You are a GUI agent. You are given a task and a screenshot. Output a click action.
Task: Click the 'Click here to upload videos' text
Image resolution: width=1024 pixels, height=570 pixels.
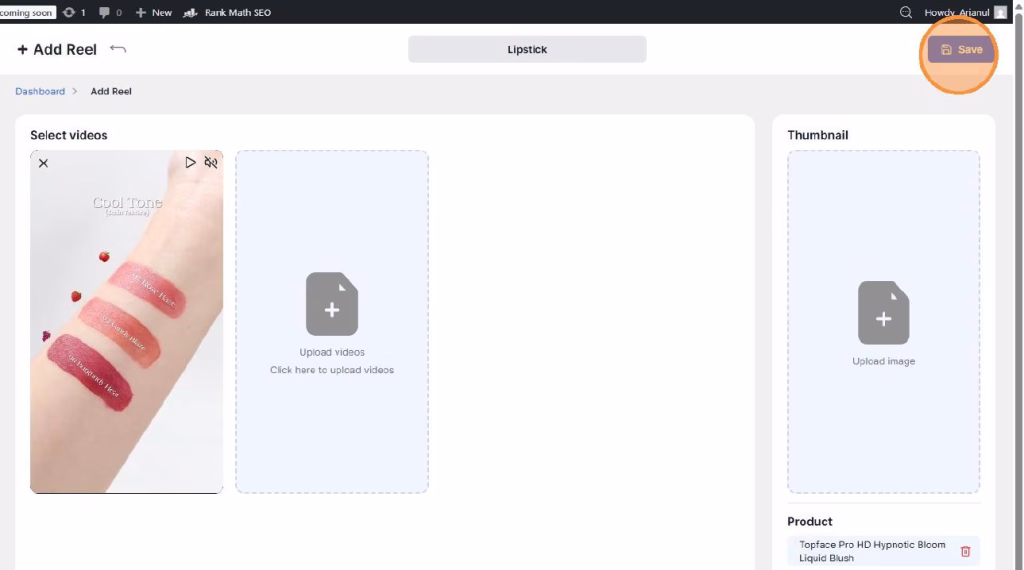point(332,370)
